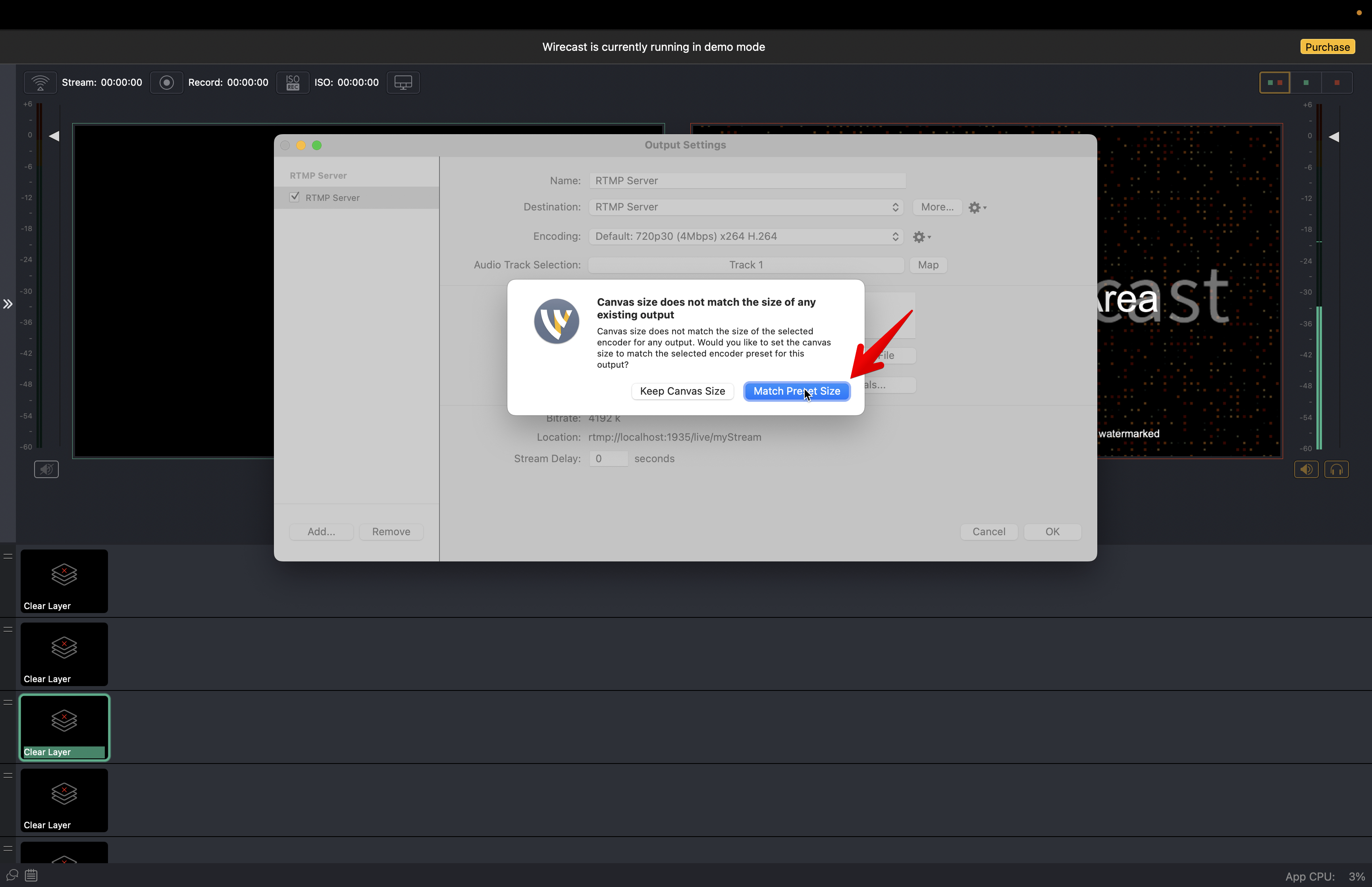Select the fourth Clear Layer shot thumbnail
1372x887 pixels.
(x=64, y=800)
